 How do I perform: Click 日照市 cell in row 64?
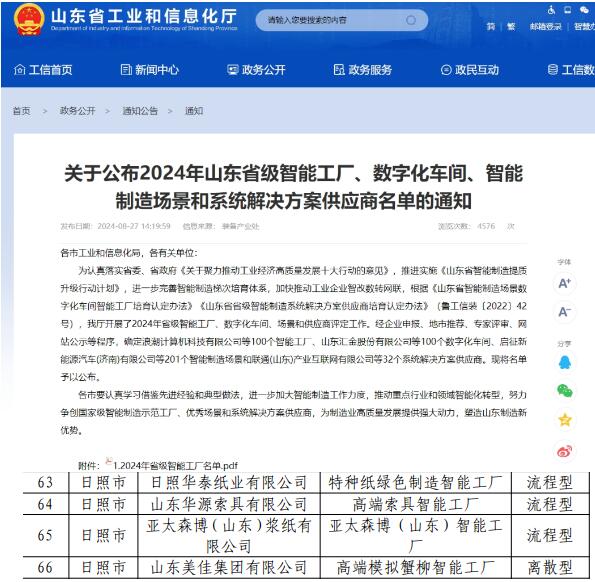click(x=104, y=504)
